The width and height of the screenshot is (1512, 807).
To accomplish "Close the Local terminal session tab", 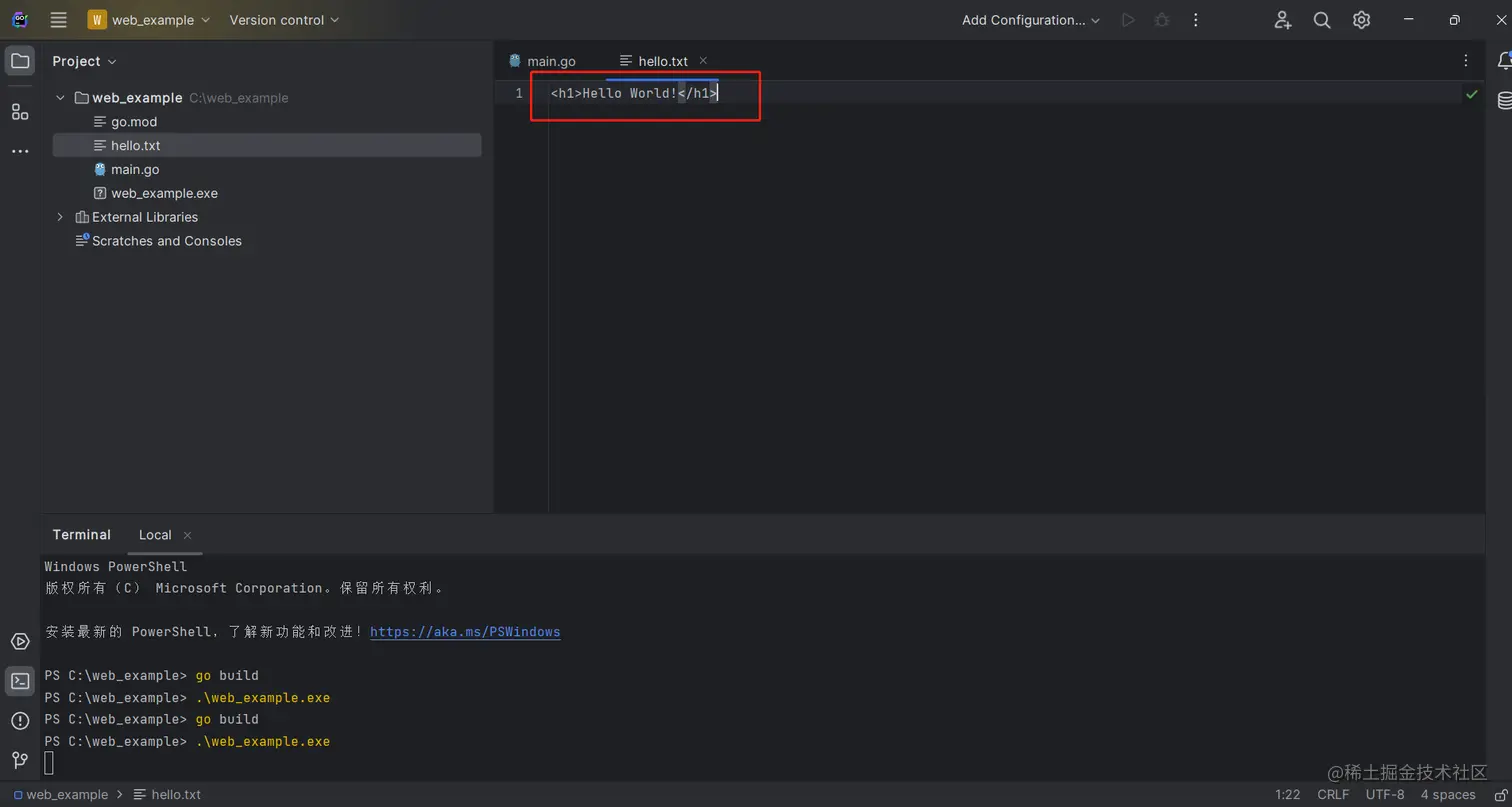I will [x=187, y=535].
